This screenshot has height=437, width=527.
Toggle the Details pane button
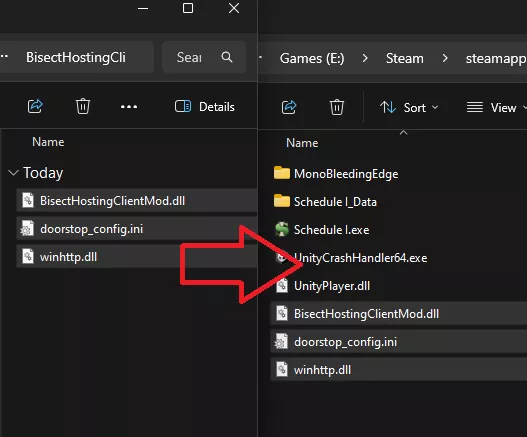205,107
